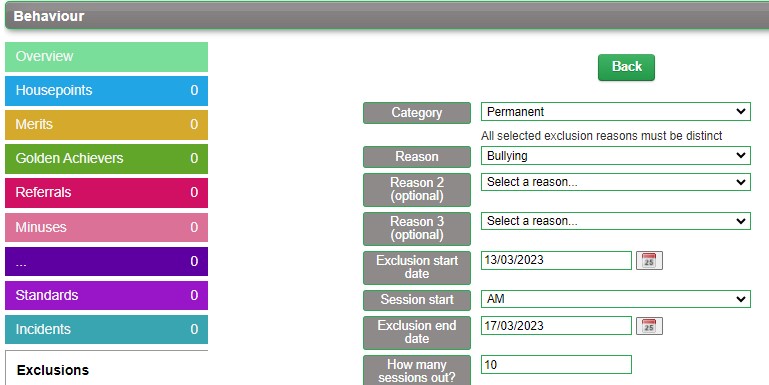Open the Minuses sidebar tab
The height and width of the screenshot is (385, 769).
pos(106,227)
